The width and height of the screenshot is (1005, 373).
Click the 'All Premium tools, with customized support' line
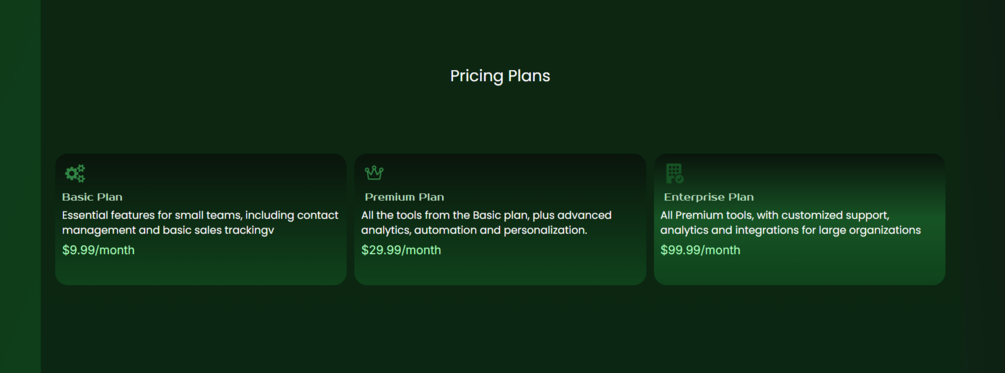(x=775, y=215)
